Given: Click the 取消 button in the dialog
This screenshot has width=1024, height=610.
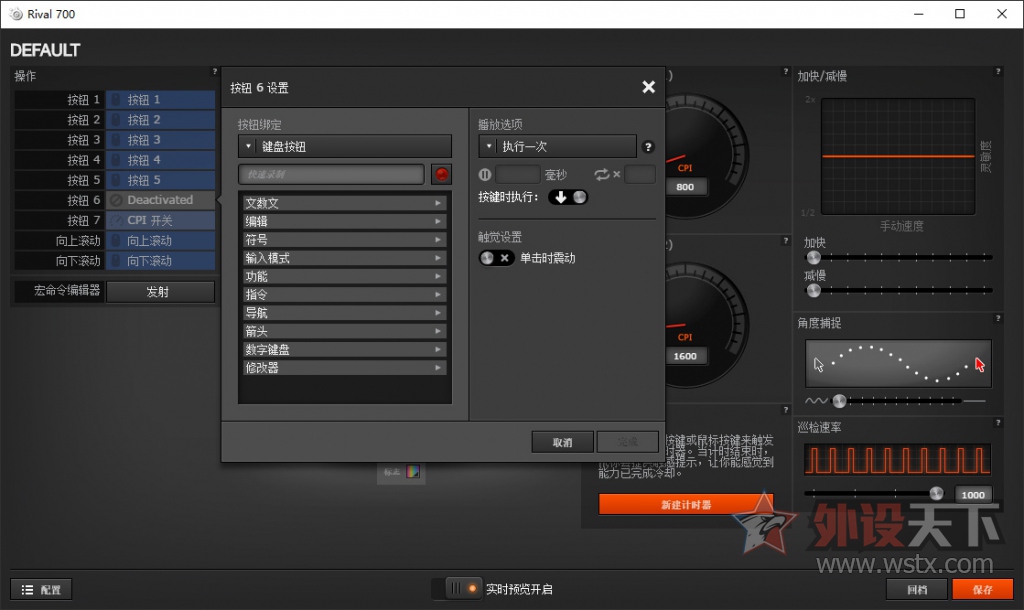Looking at the screenshot, I should (562, 441).
